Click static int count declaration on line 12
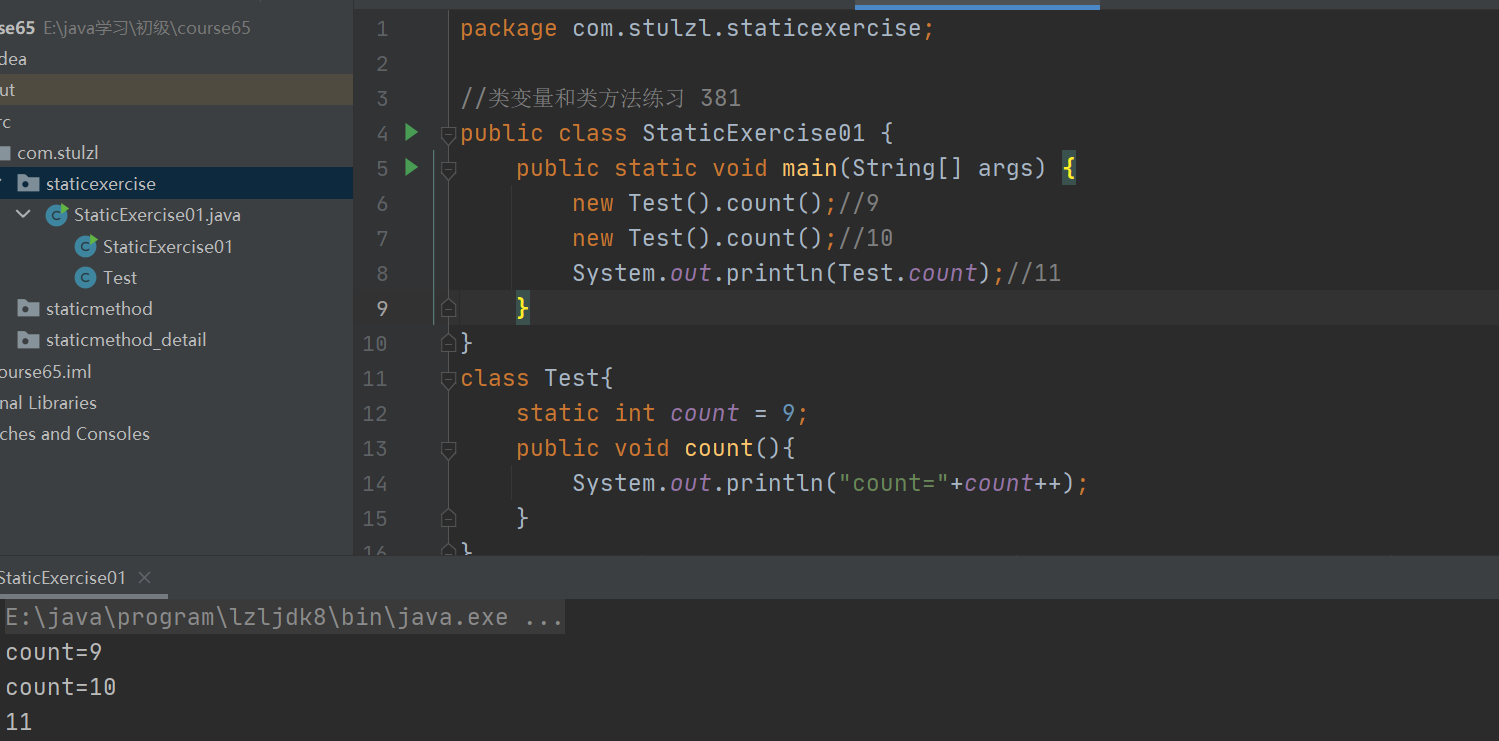 coord(662,413)
